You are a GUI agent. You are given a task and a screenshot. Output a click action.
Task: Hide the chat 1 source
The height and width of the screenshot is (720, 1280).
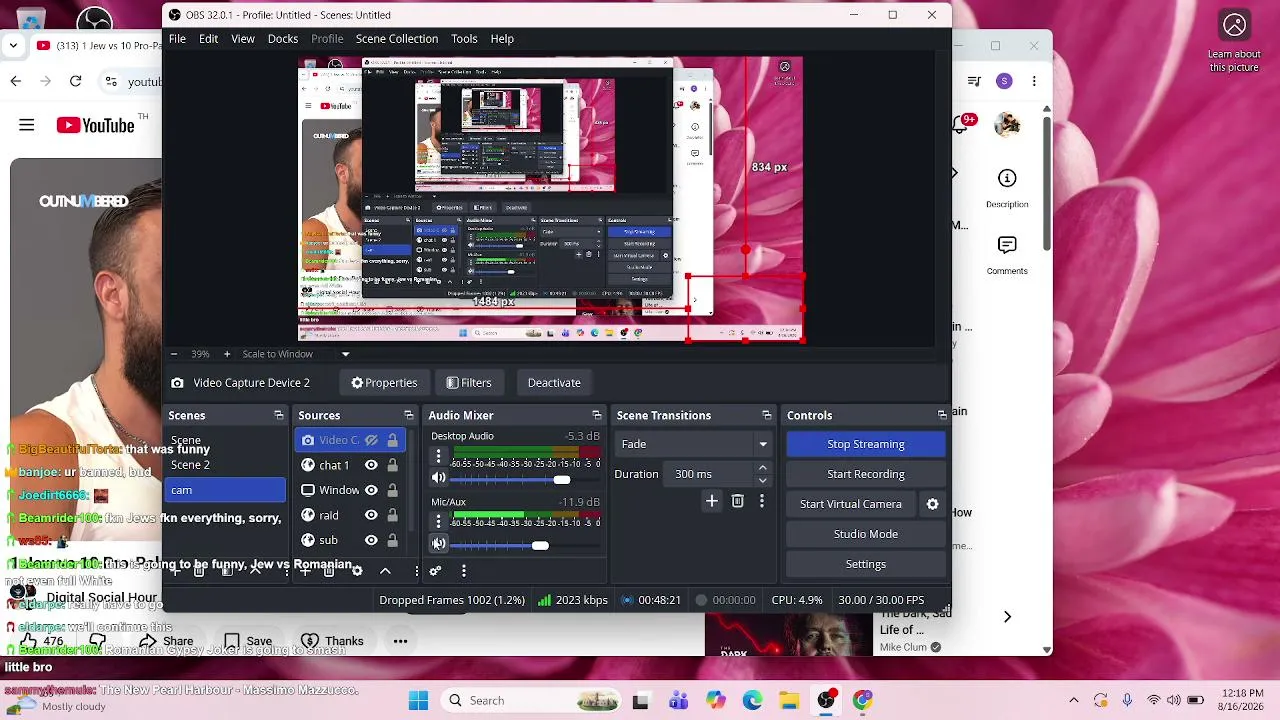(x=371, y=465)
